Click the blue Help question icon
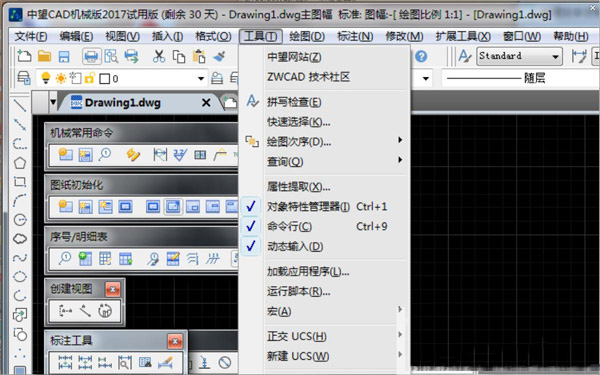 pos(421,57)
